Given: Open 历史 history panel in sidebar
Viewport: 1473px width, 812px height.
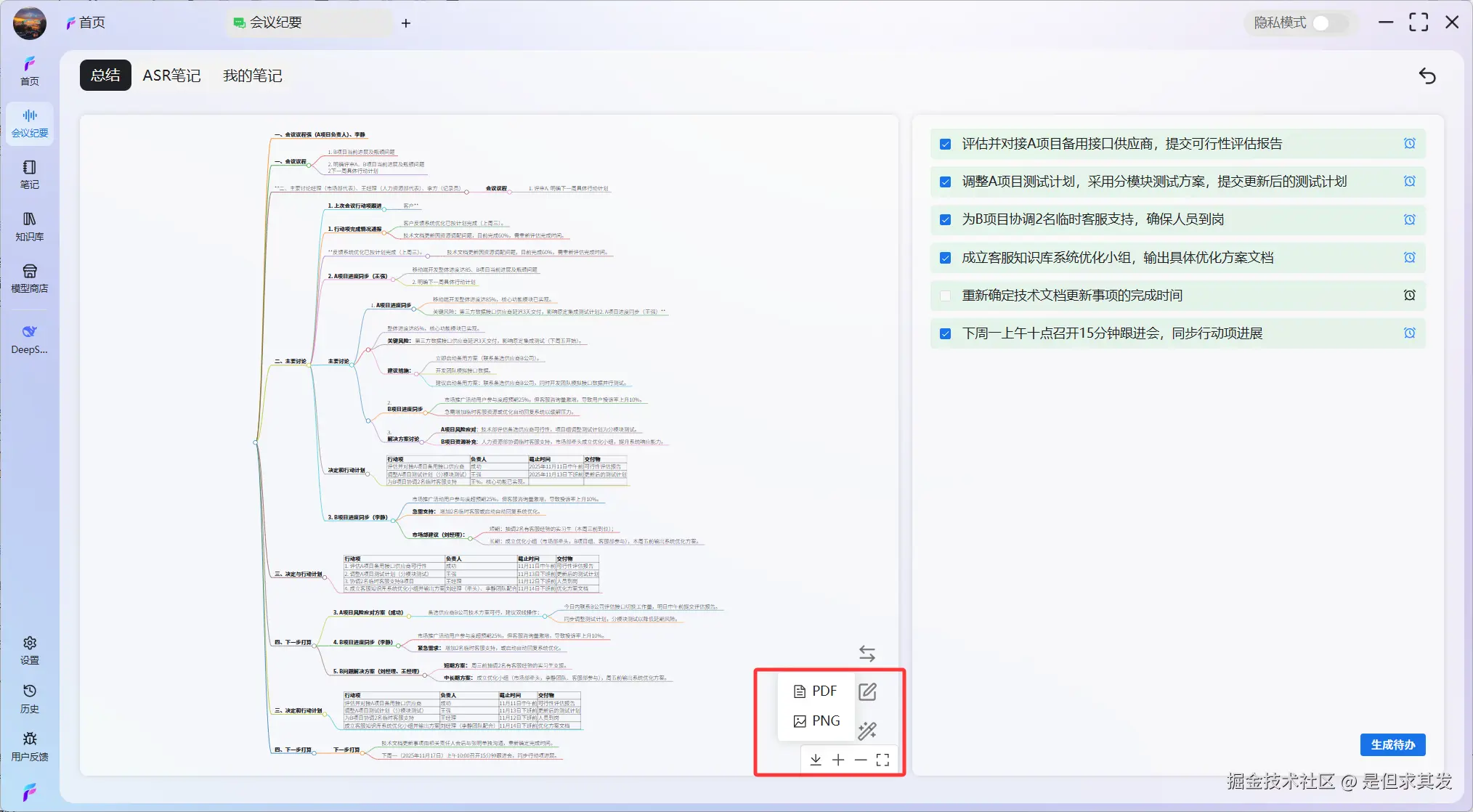Looking at the screenshot, I should point(29,697).
